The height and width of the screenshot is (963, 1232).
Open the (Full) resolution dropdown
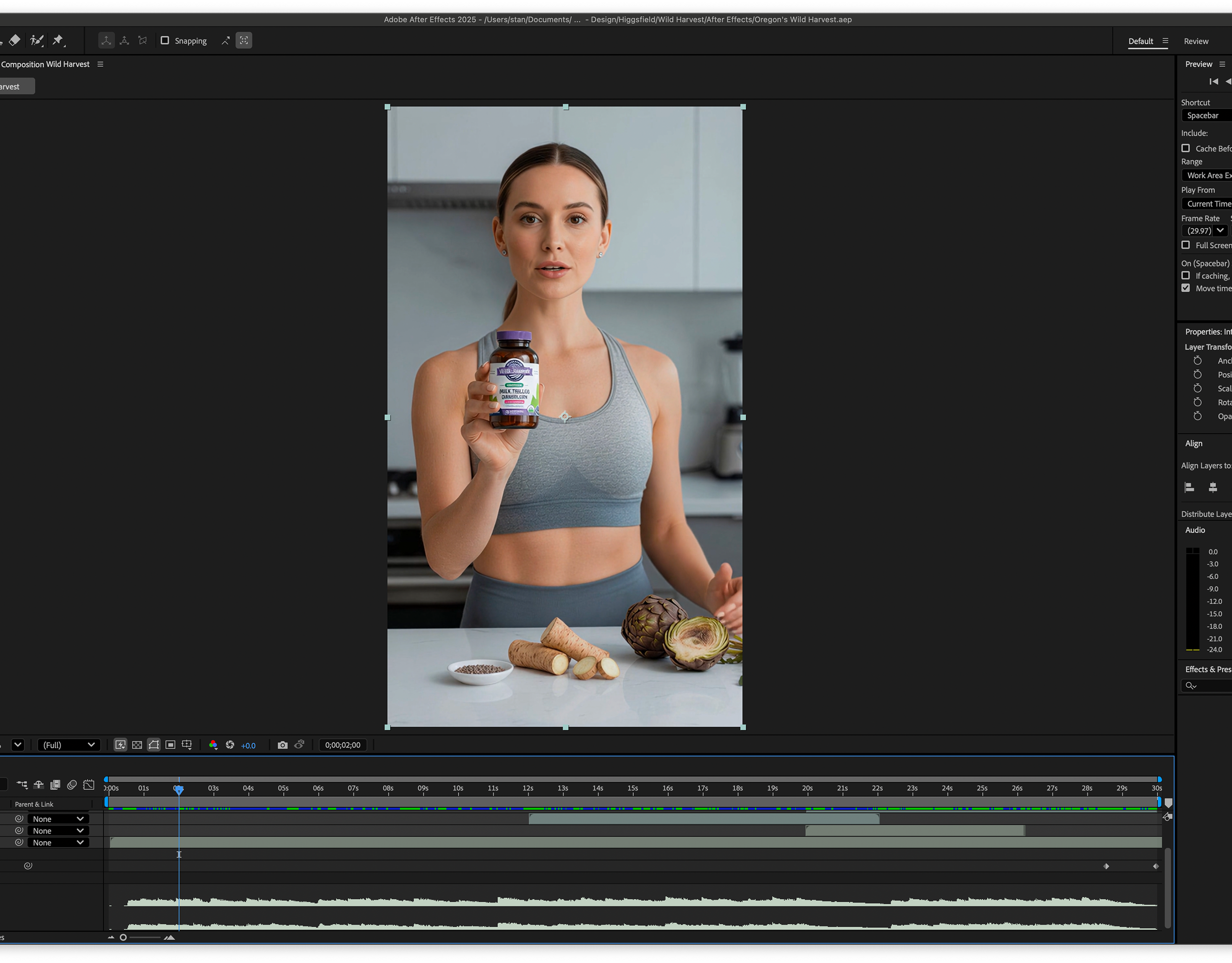click(69, 745)
